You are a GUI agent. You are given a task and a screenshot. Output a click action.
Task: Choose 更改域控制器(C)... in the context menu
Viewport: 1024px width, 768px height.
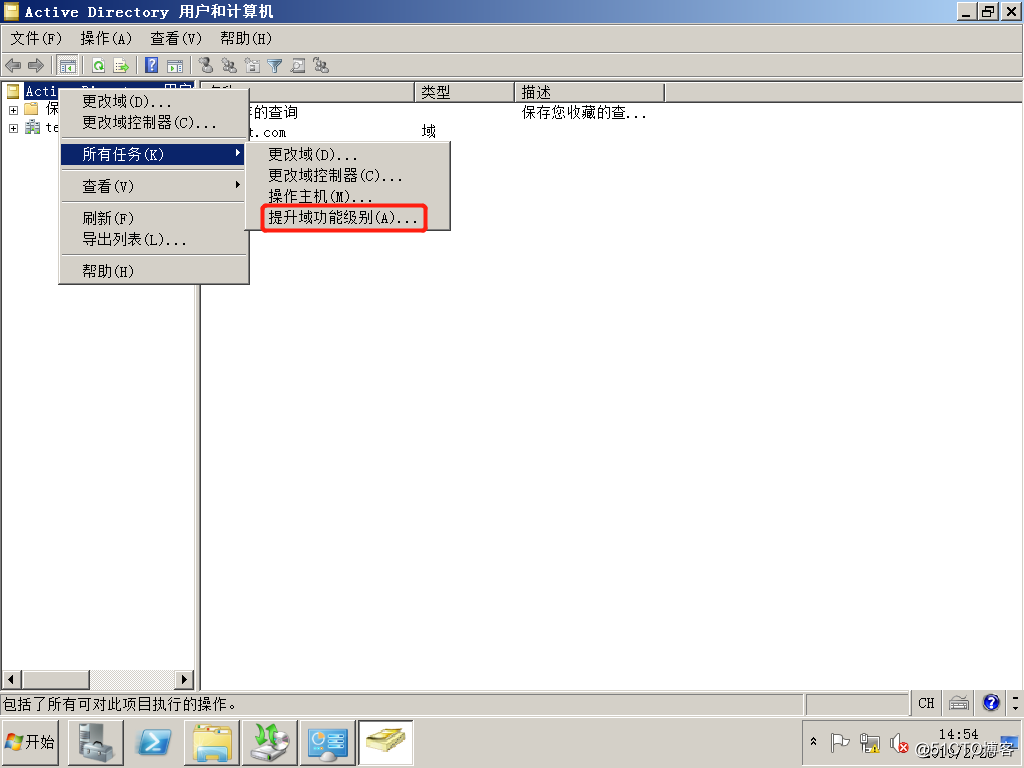[x=153, y=123]
